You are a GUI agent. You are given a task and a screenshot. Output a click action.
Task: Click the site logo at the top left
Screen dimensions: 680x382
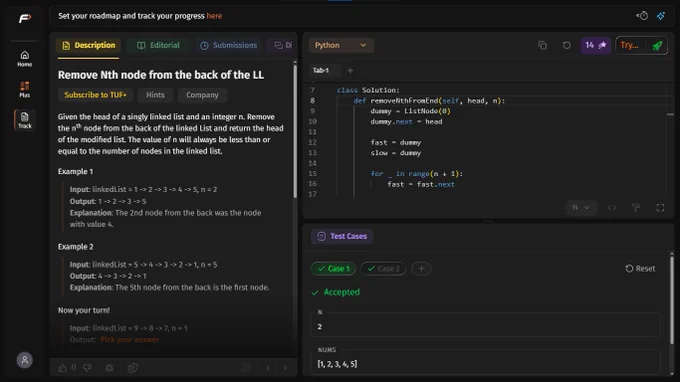coord(25,18)
